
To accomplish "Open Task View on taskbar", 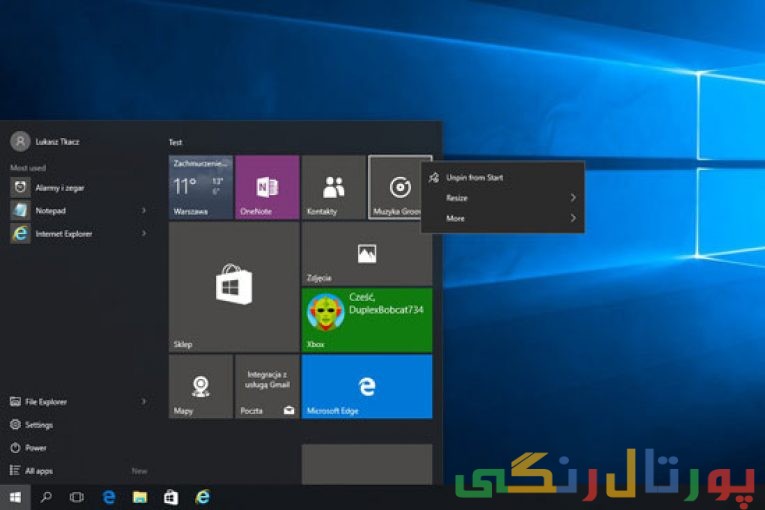I will (x=77, y=497).
